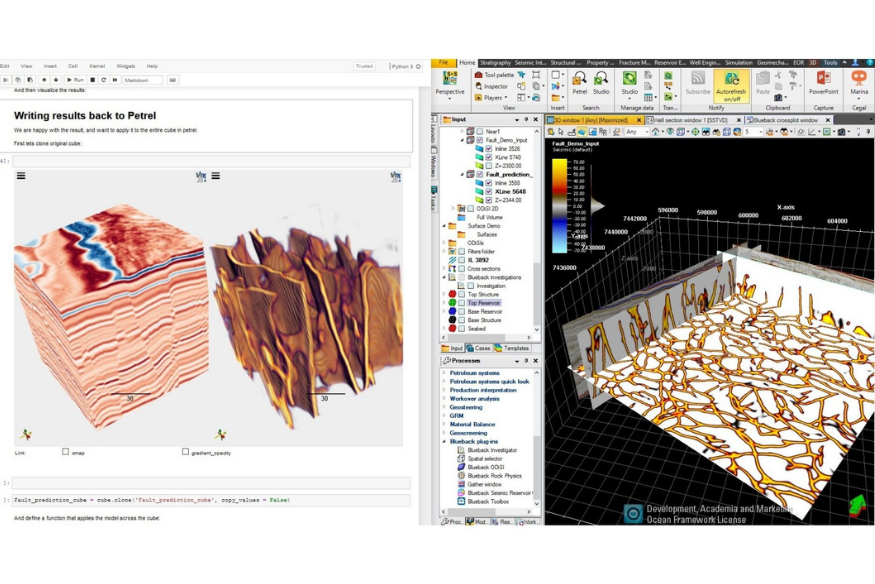Open the File menu in Petrel
This screenshot has height=584, width=875.
[444, 62]
